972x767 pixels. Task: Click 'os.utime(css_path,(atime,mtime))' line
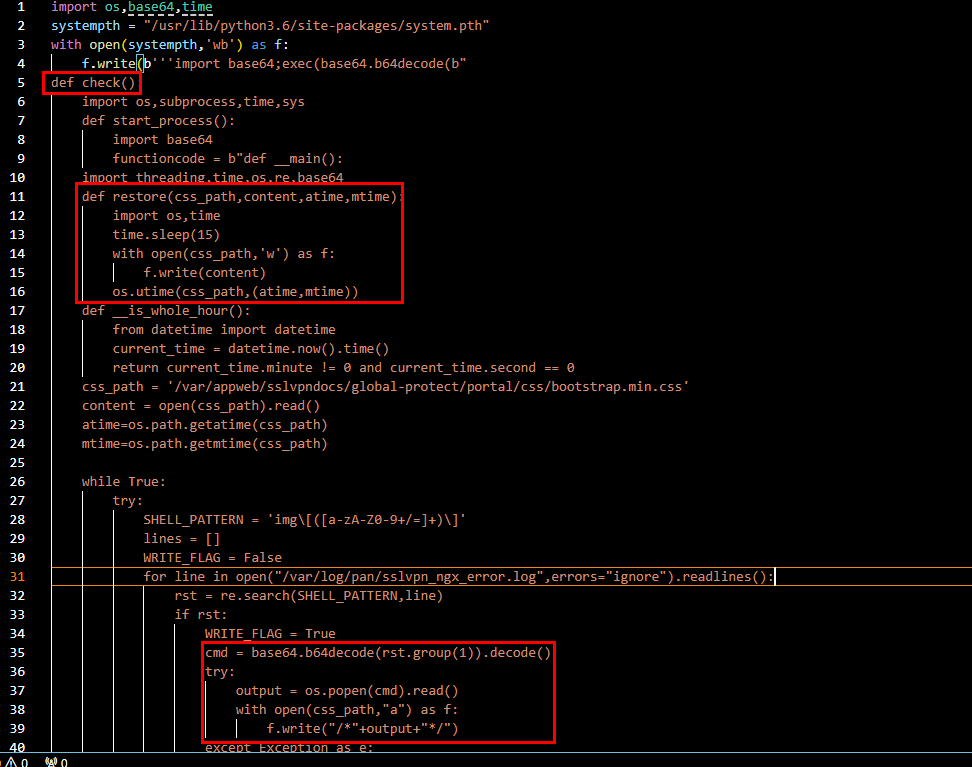coord(236,291)
